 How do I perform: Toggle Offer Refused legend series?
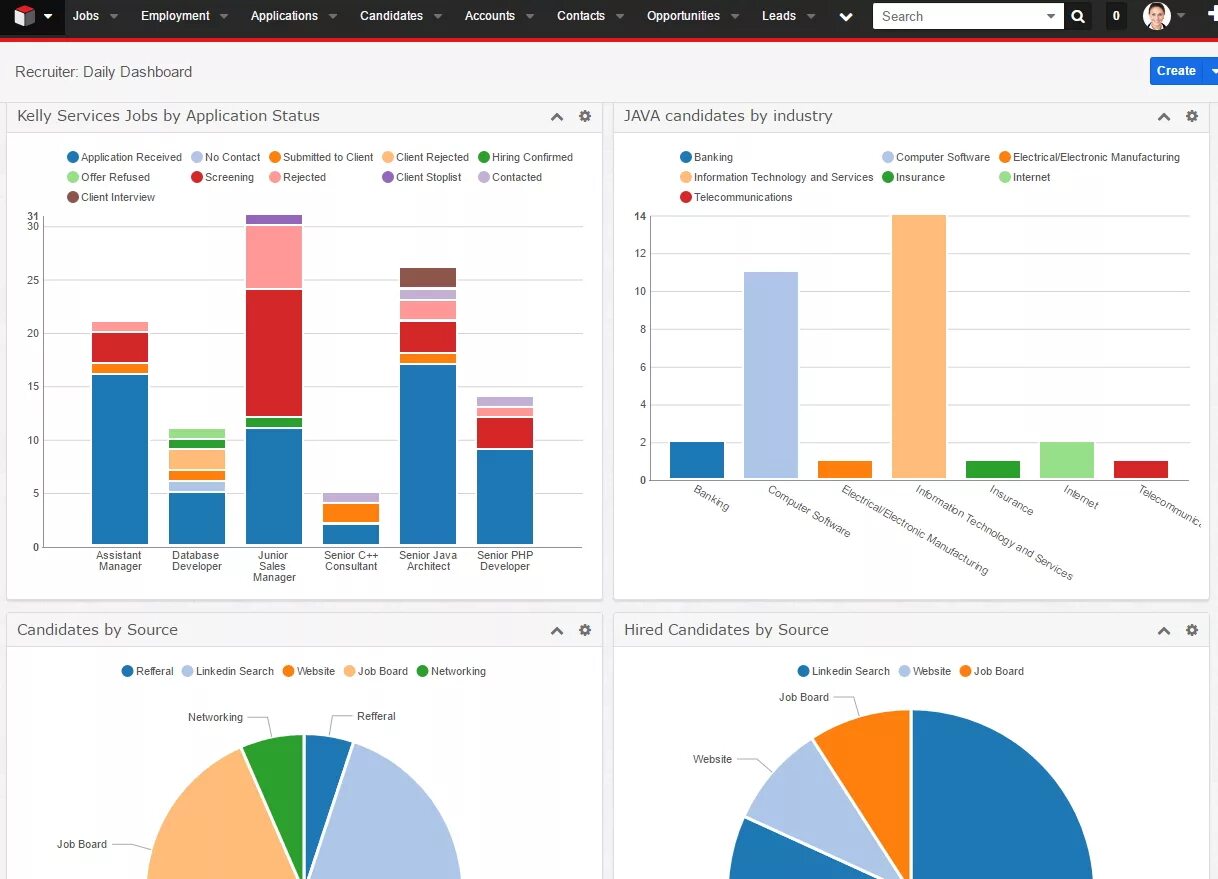click(108, 177)
